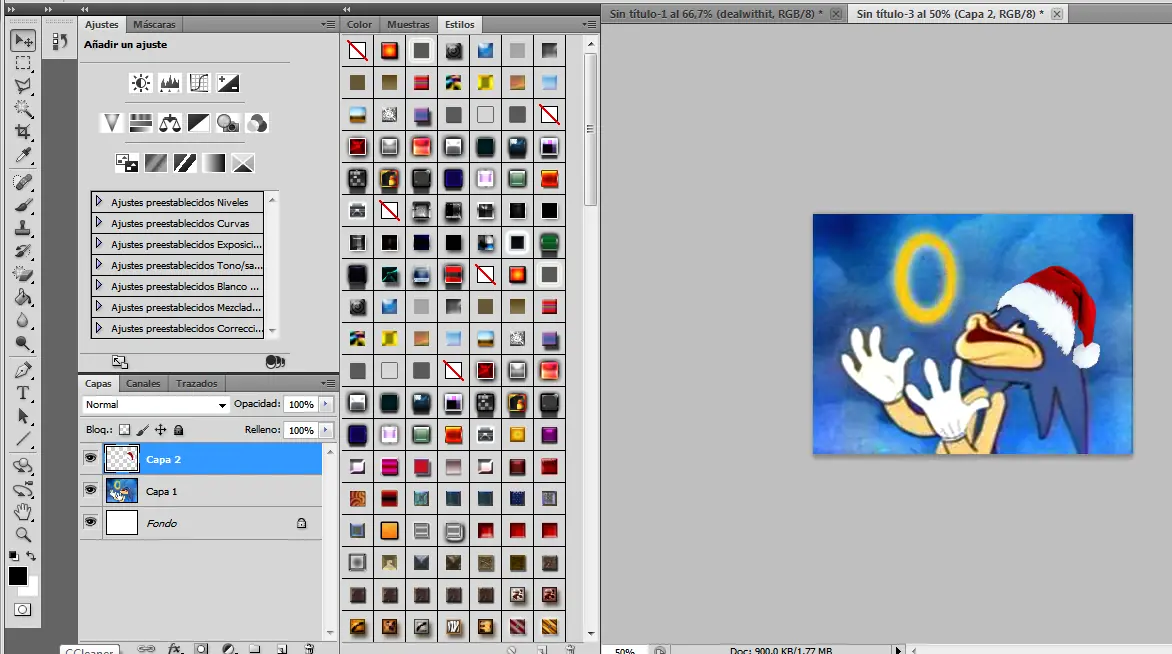Switch to Sin título-1 document tab
Screen dimensions: 1172x654
(x=715, y=14)
